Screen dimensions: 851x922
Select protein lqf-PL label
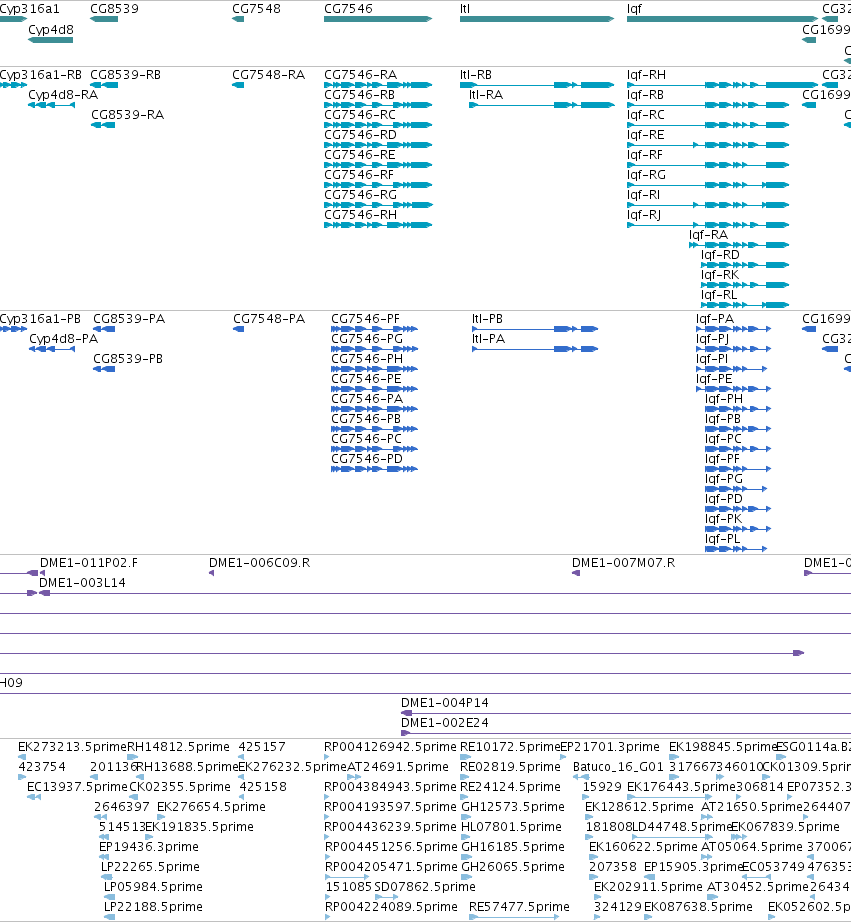pos(723,539)
